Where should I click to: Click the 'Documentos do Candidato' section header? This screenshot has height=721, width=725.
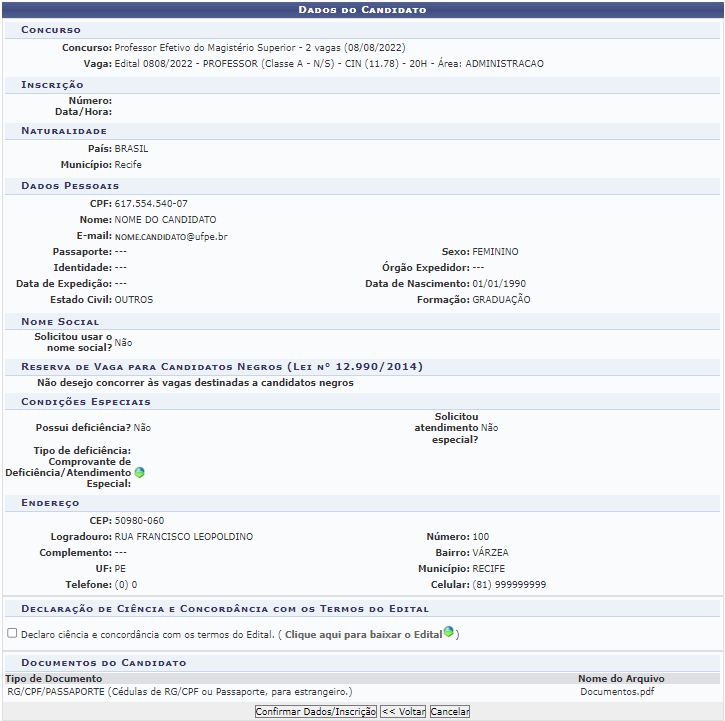104,663
